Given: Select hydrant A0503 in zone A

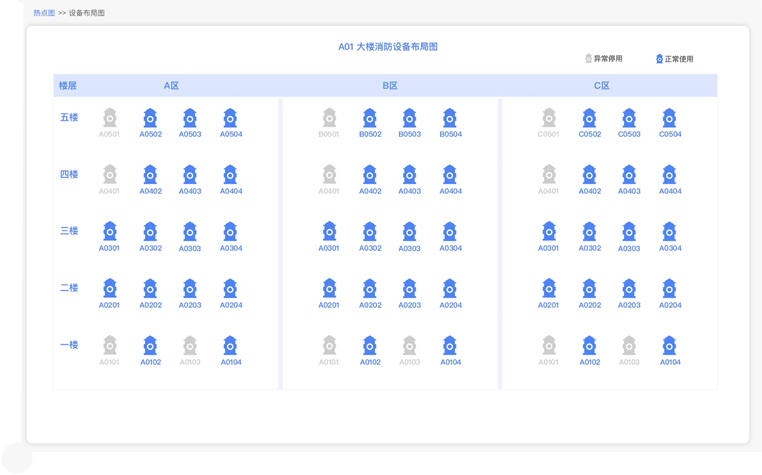Looking at the screenshot, I should pyautogui.click(x=190, y=118).
